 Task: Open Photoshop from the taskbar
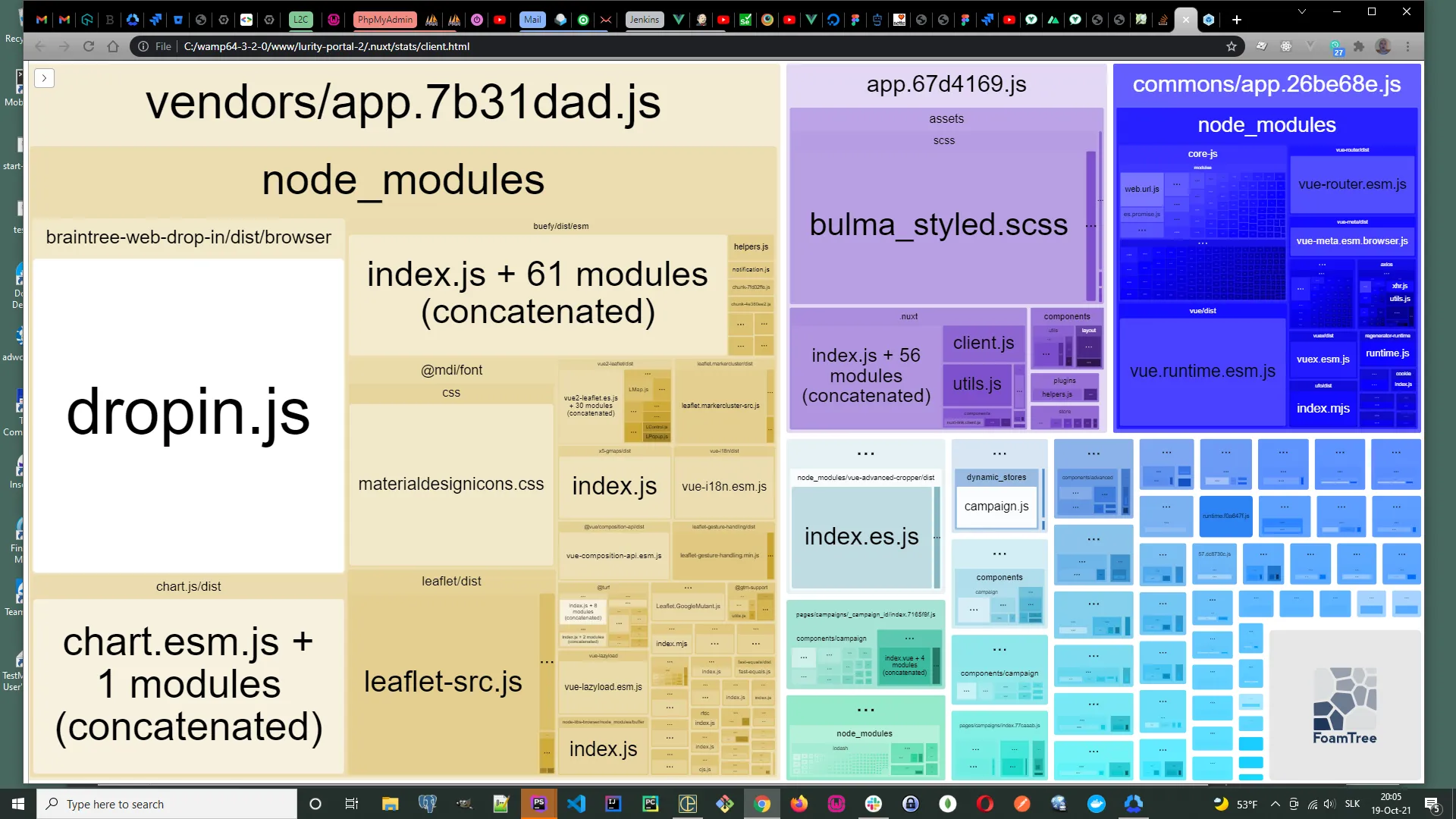coord(539,804)
